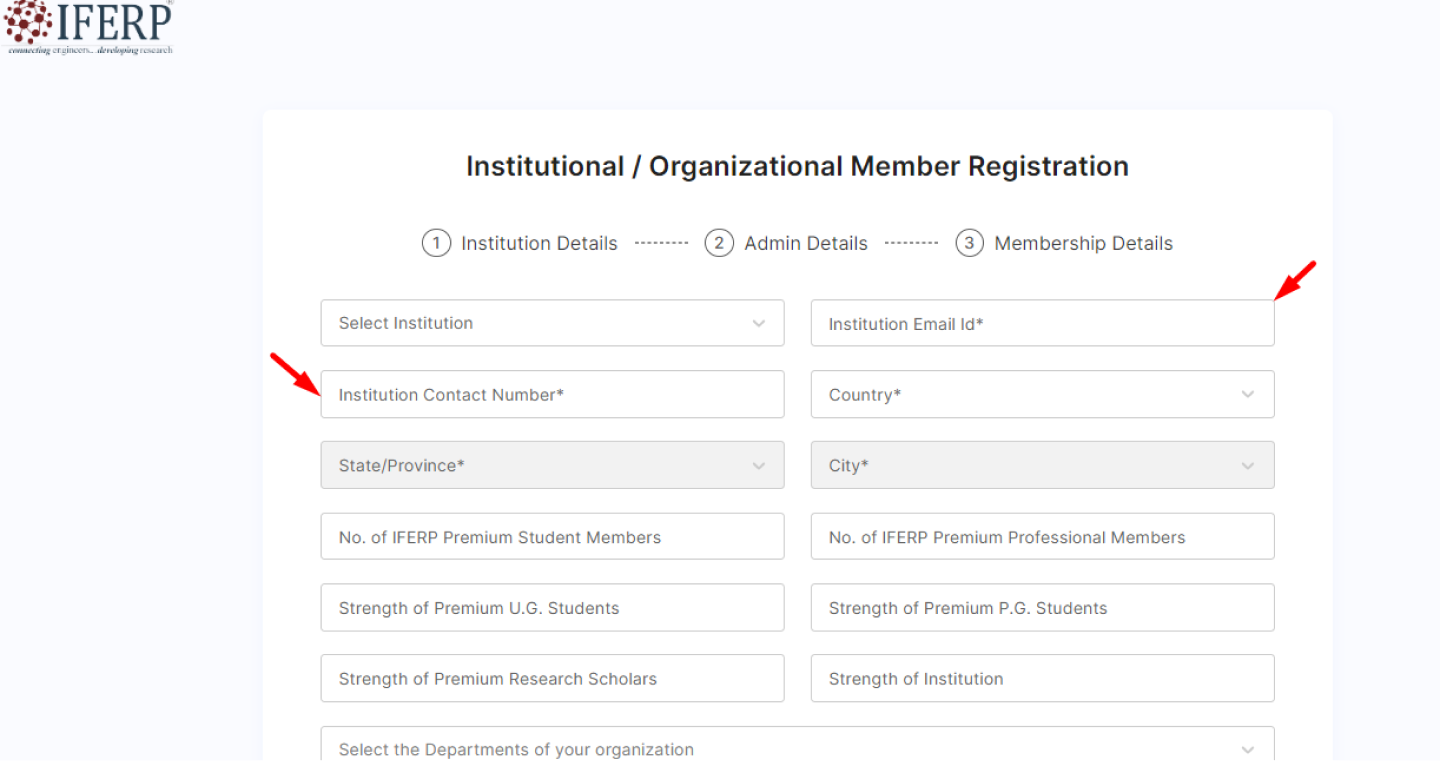Click the No. of IFERP Premium Student Members field
This screenshot has height=761, width=1440.
pyautogui.click(x=552, y=536)
